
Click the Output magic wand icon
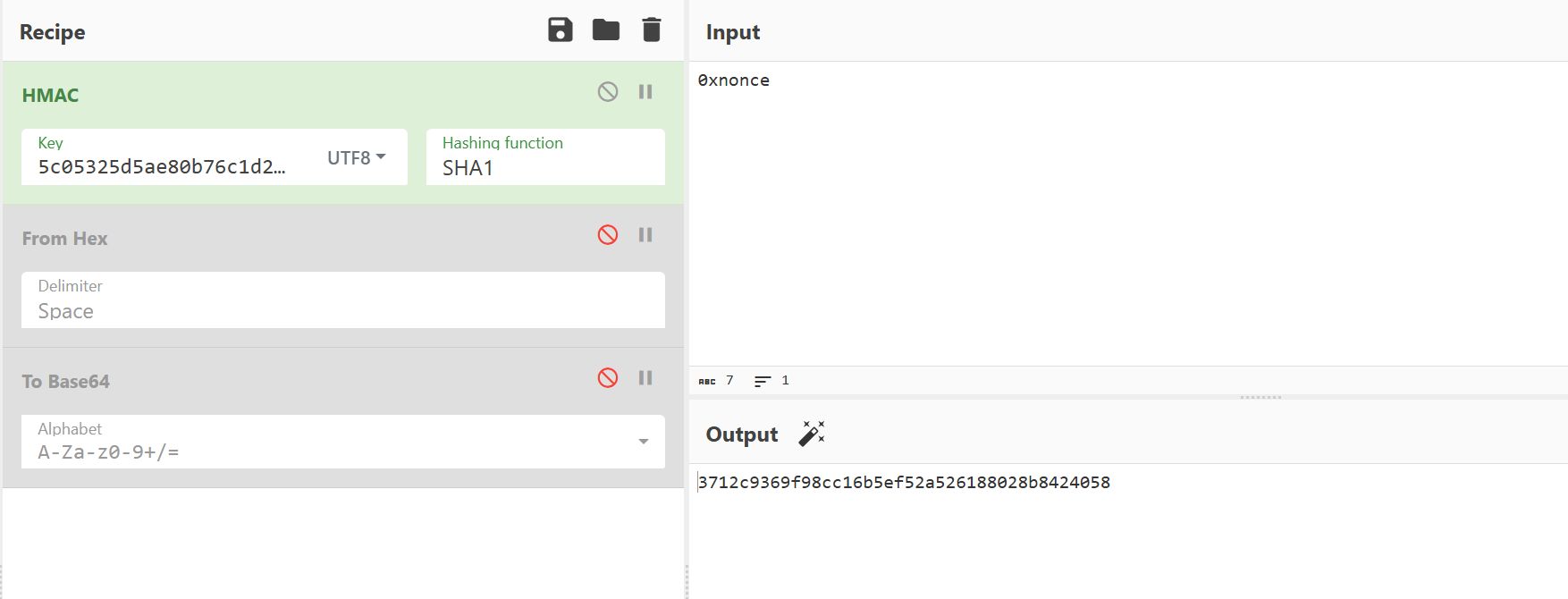pos(811,434)
